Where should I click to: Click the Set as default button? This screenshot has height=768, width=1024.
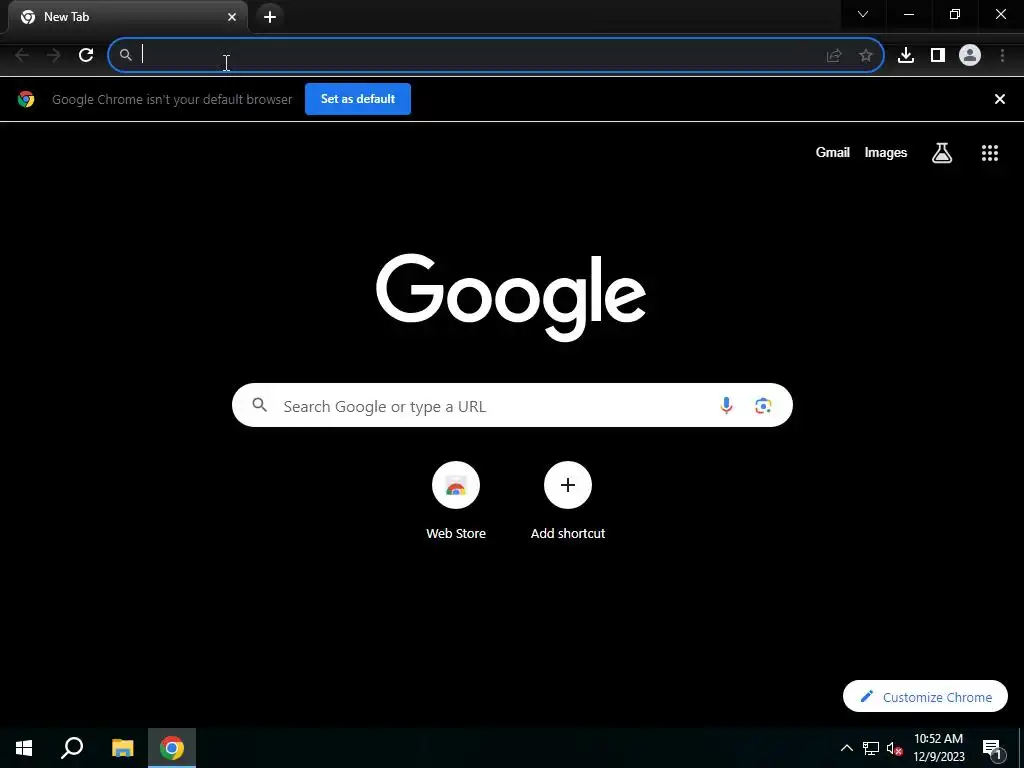(358, 99)
